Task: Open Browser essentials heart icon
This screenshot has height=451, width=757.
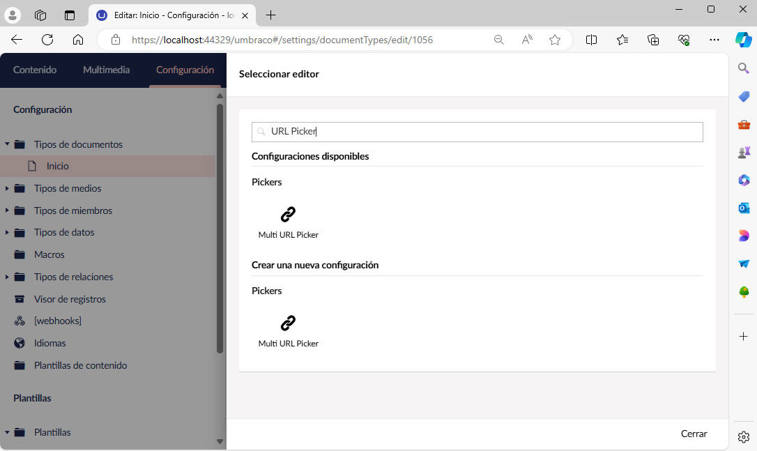Action: [684, 40]
